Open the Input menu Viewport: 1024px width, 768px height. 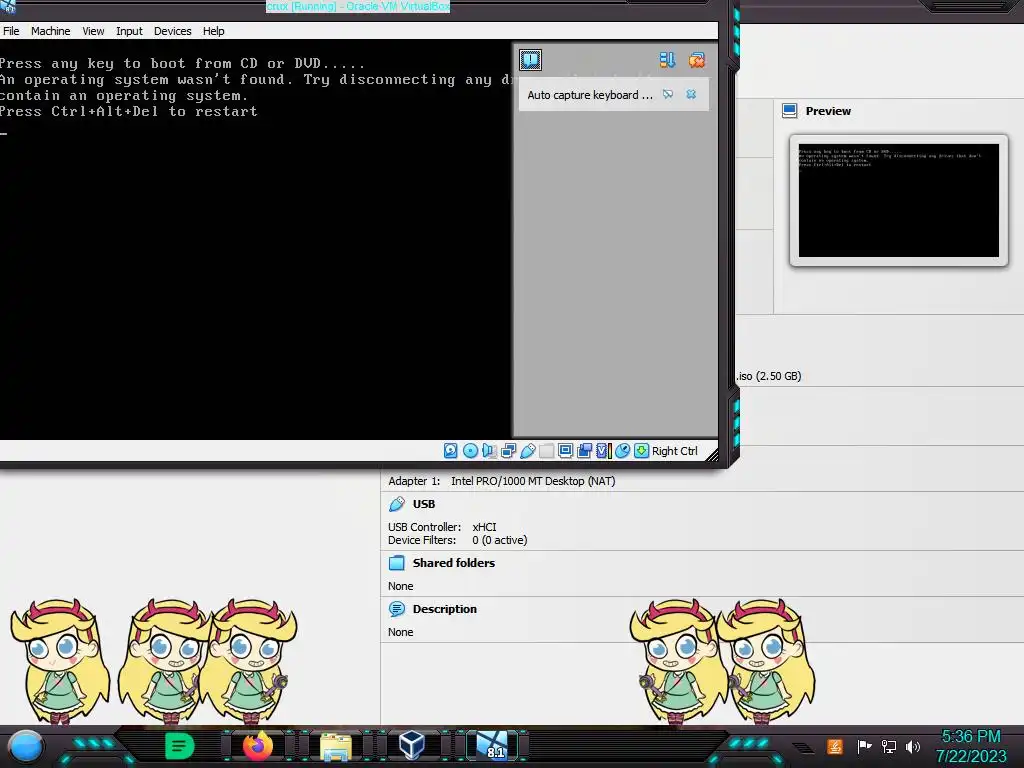[129, 31]
